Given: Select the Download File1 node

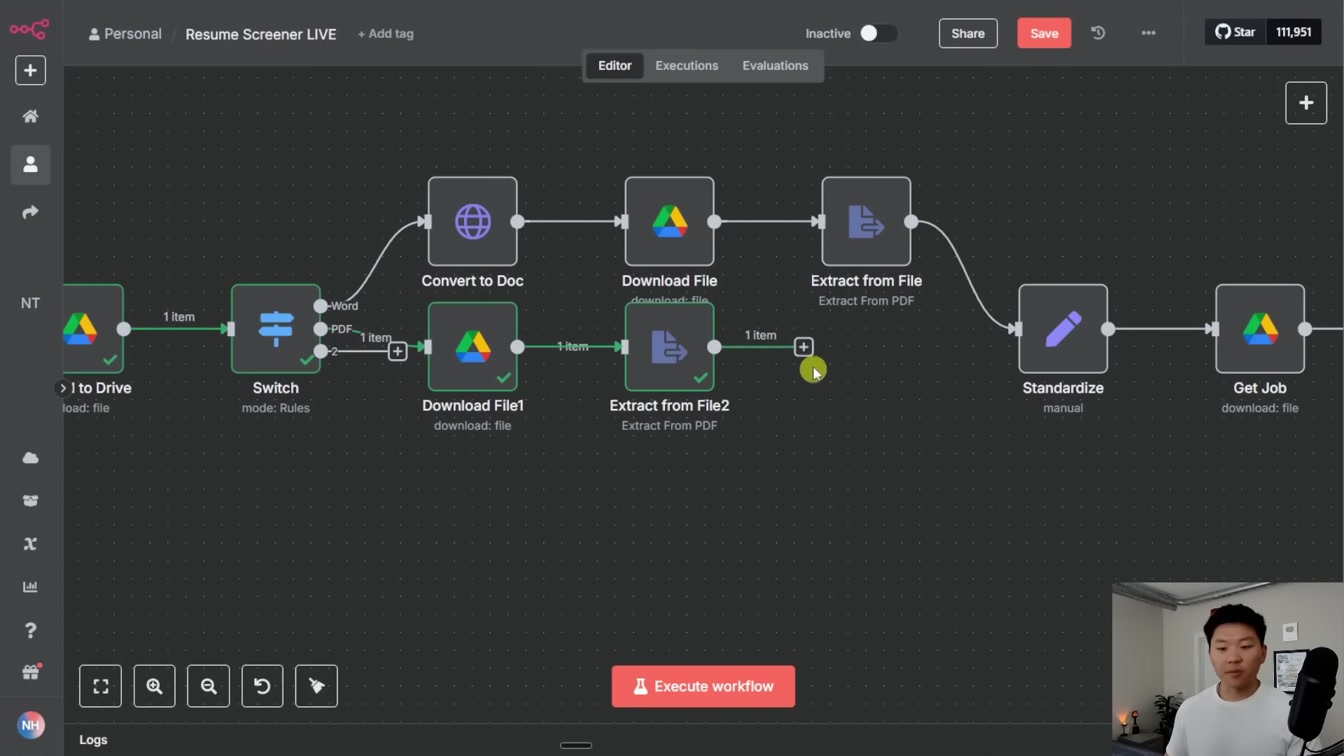Looking at the screenshot, I should coord(473,347).
